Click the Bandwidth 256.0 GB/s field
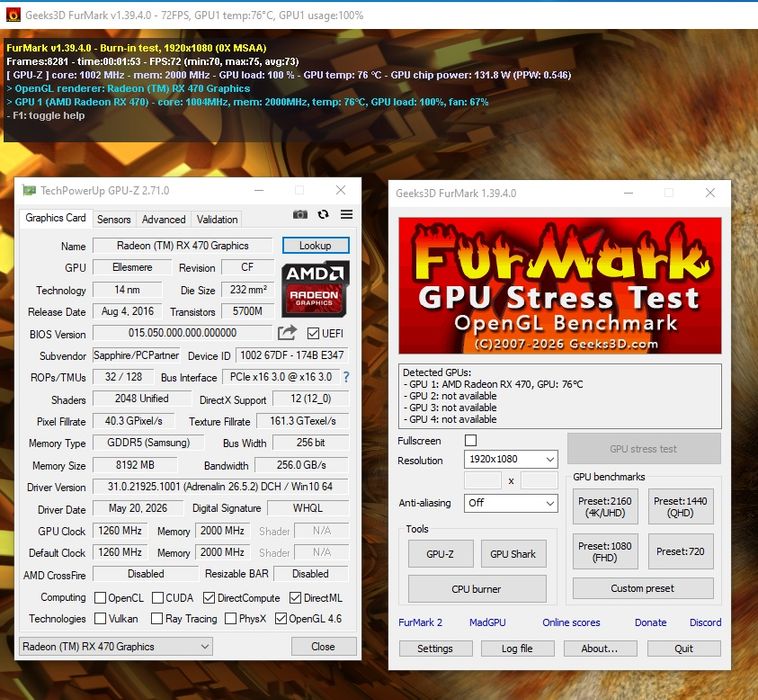 coord(301,465)
